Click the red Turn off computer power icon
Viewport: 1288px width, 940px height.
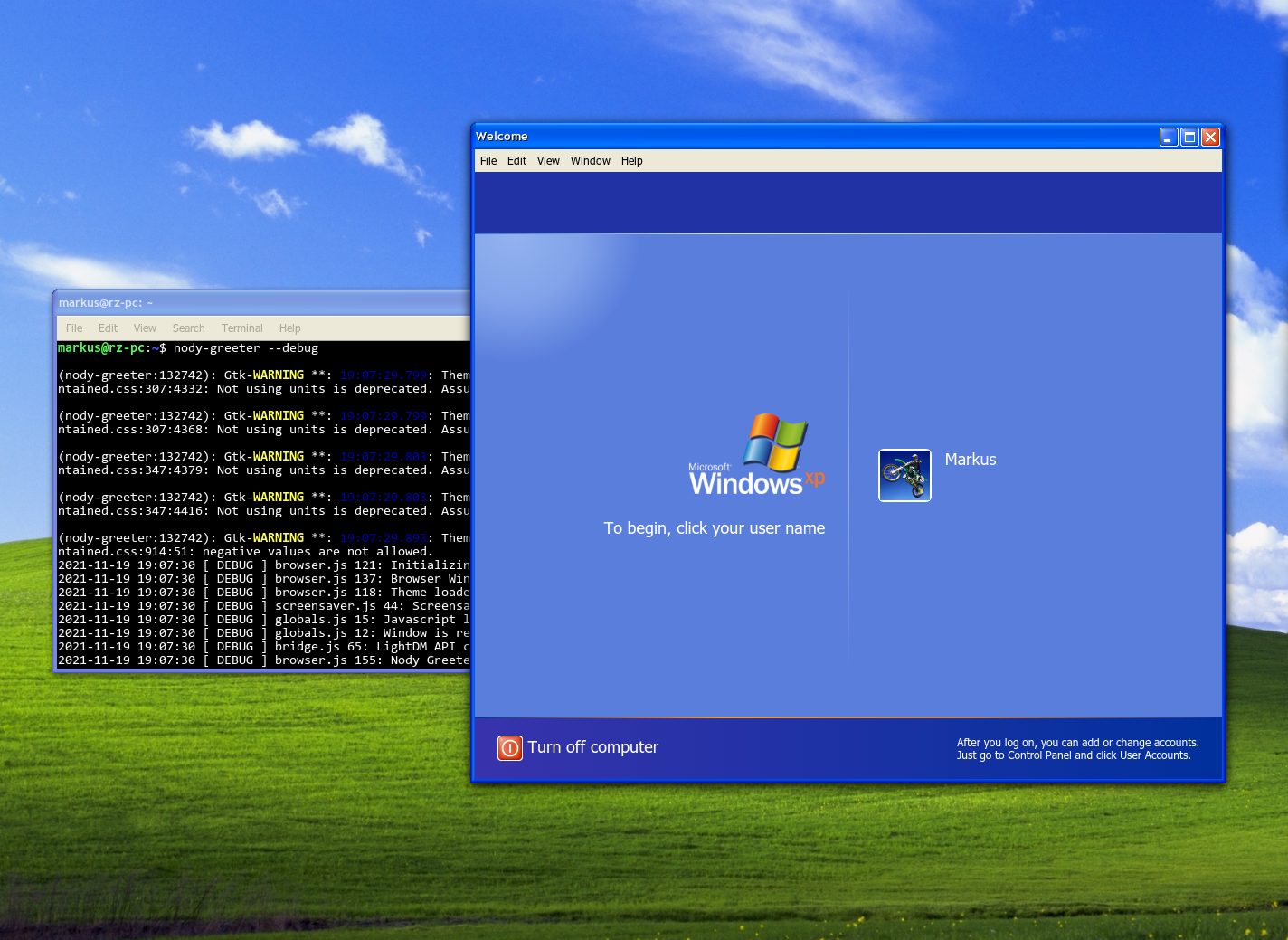pyautogui.click(x=510, y=748)
